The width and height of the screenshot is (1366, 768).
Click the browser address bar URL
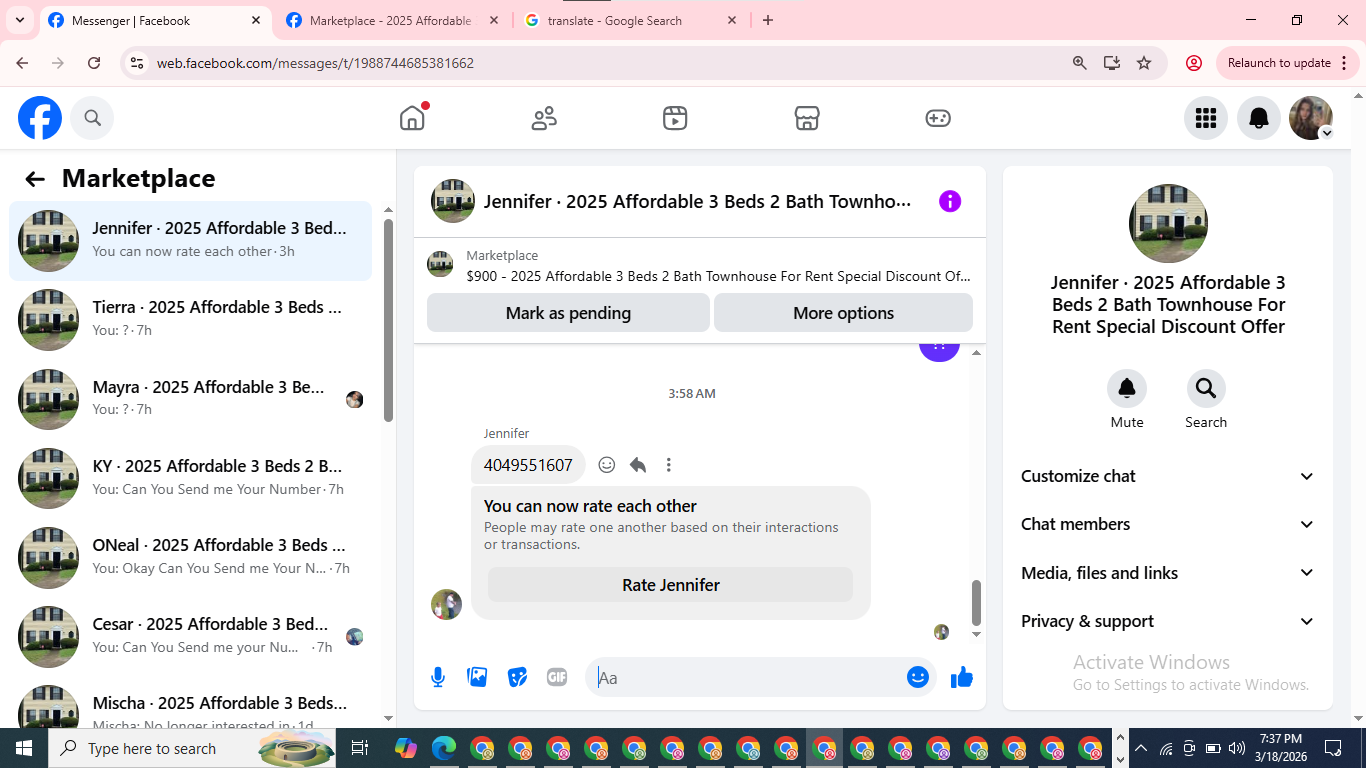pos(315,62)
